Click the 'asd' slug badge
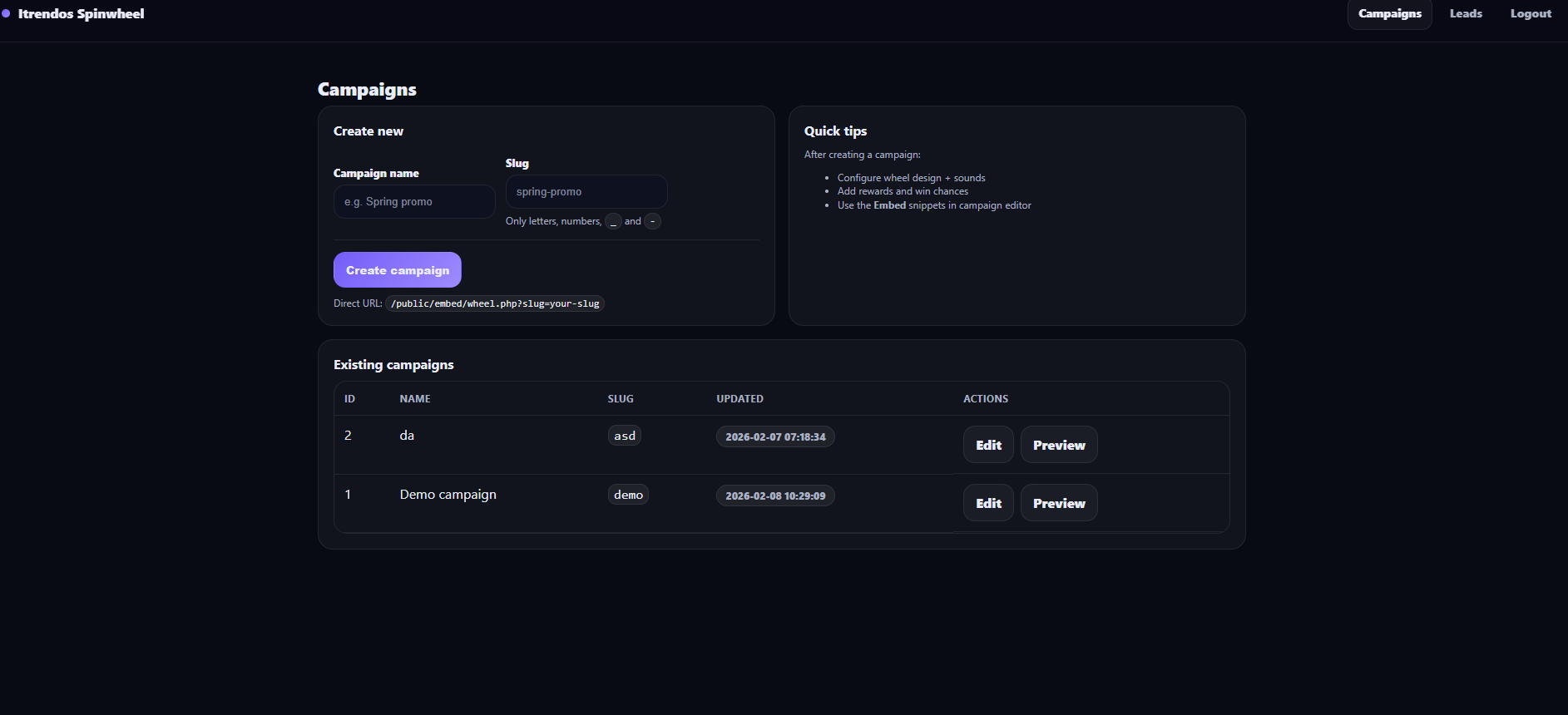 tap(625, 436)
